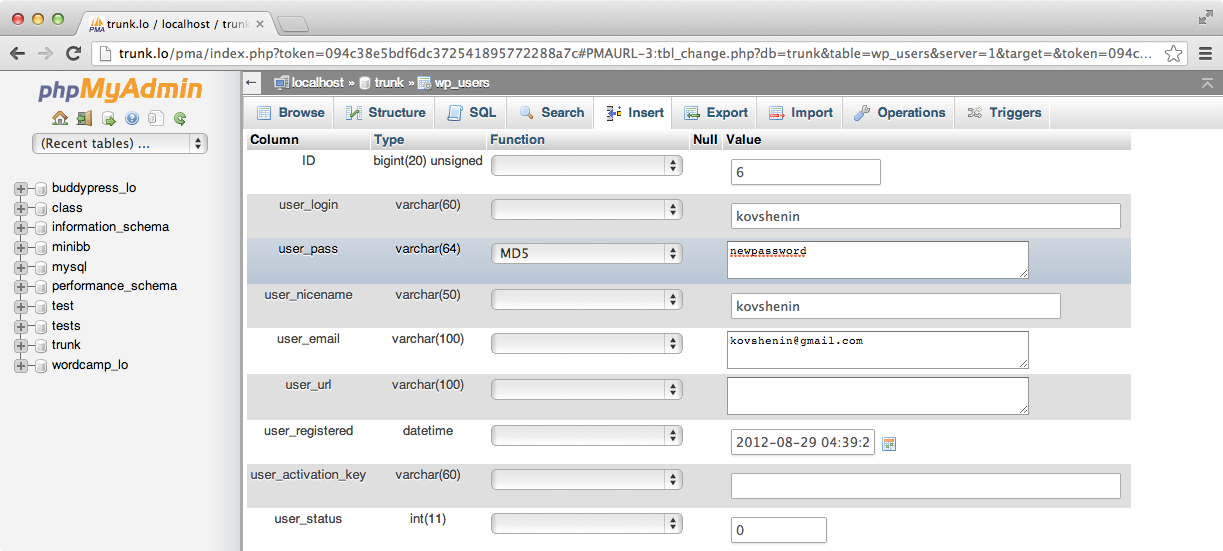1223x551 pixels.
Task: Open phpMyAdmin documentation help icon
Action: 132,118
